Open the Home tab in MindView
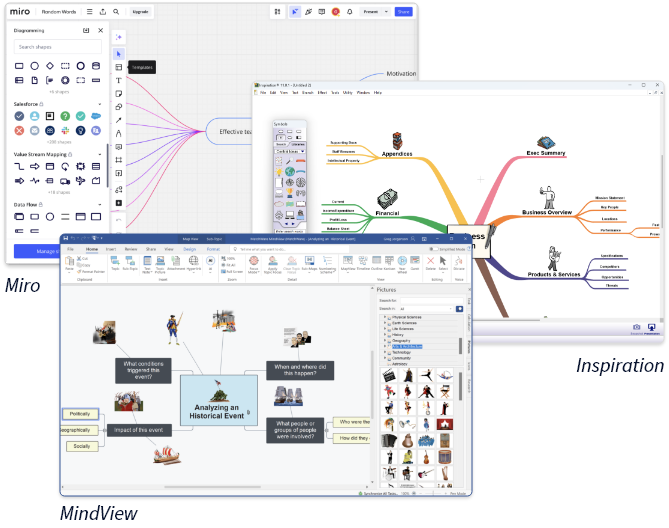 [92, 249]
